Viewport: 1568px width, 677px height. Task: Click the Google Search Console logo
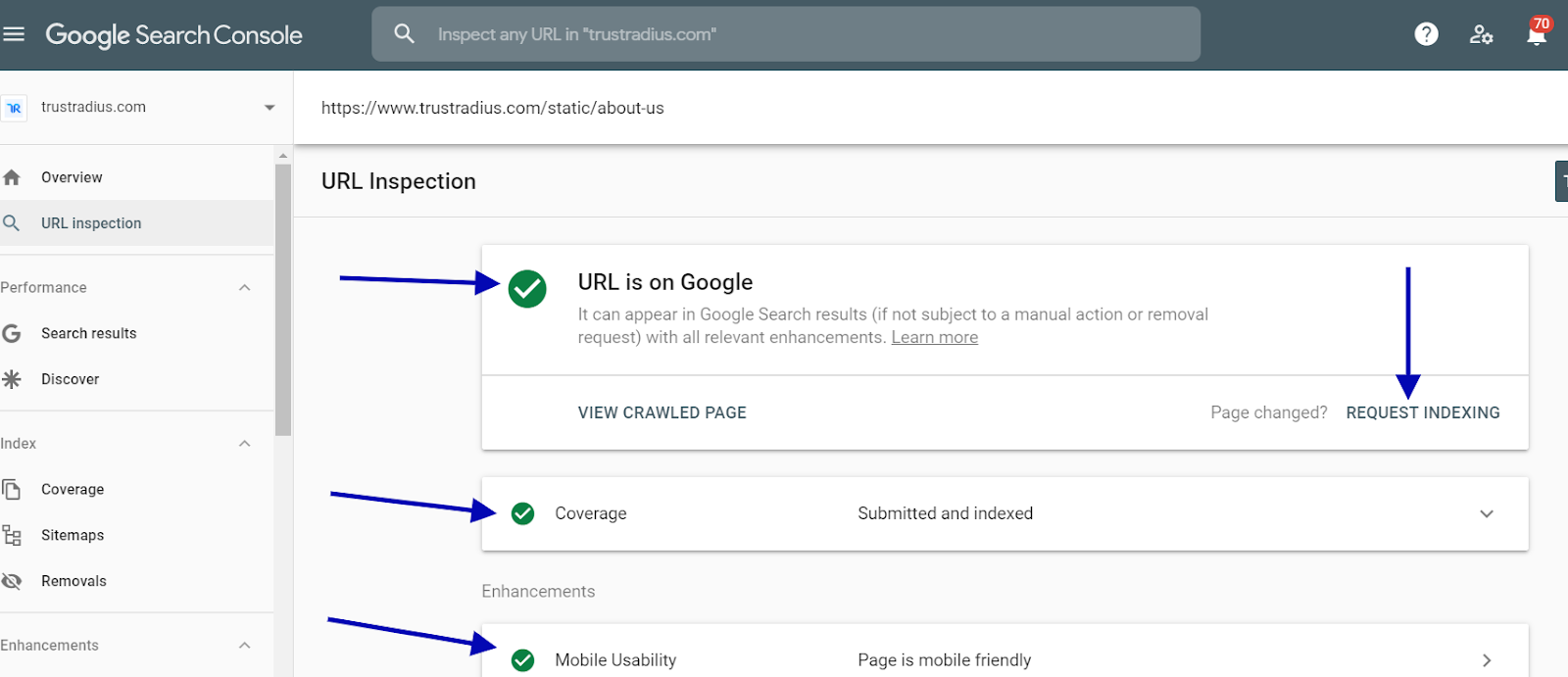(x=173, y=35)
